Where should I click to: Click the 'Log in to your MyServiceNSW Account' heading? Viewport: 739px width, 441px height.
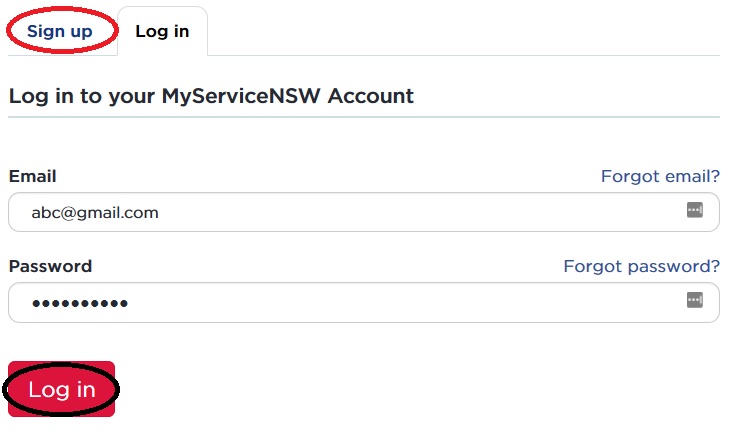coord(211,96)
